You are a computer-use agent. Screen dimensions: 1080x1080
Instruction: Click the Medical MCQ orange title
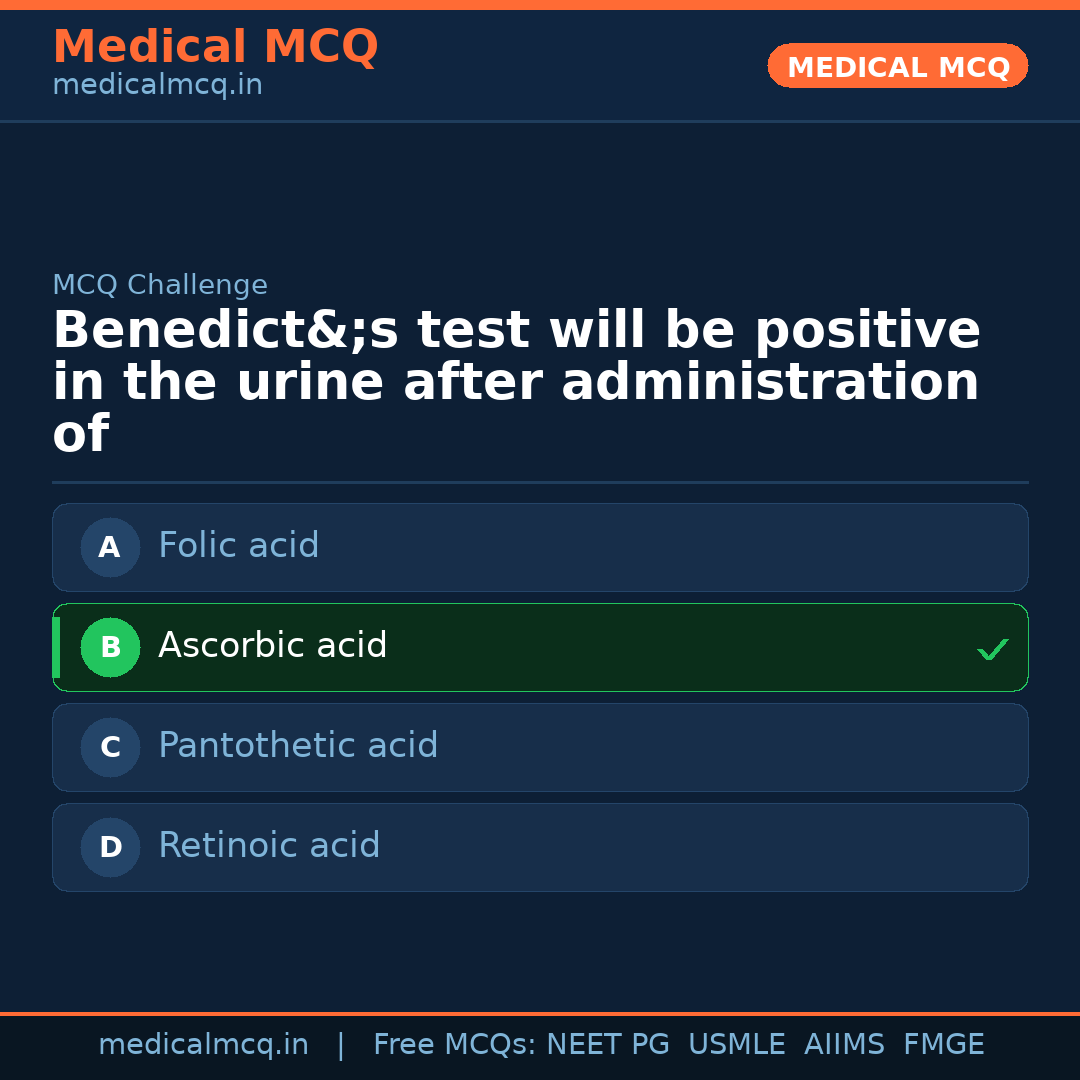tap(215, 47)
